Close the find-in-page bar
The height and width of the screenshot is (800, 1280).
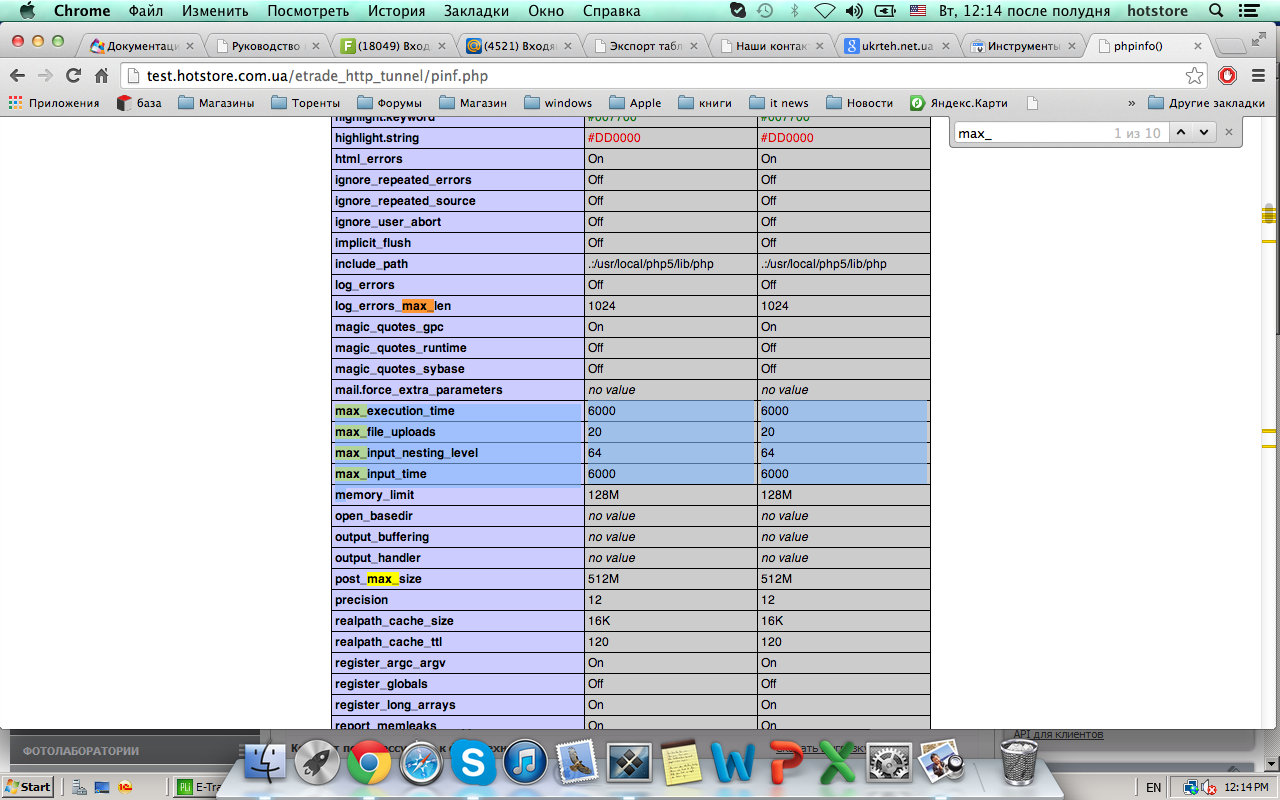tap(1229, 132)
